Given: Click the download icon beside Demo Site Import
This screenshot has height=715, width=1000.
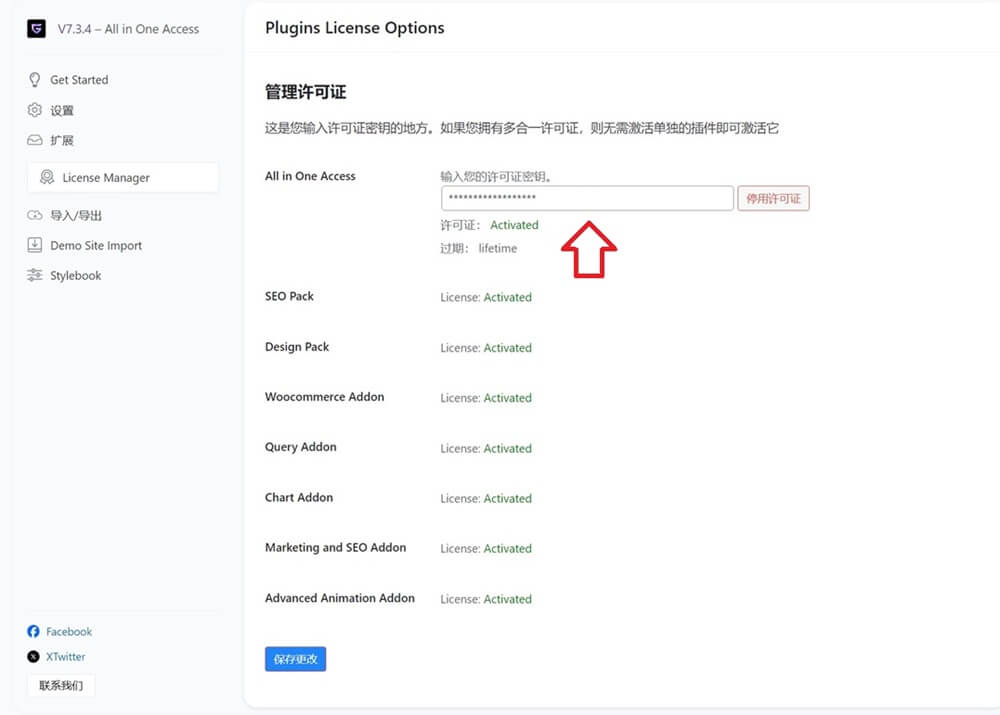Looking at the screenshot, I should coord(34,246).
